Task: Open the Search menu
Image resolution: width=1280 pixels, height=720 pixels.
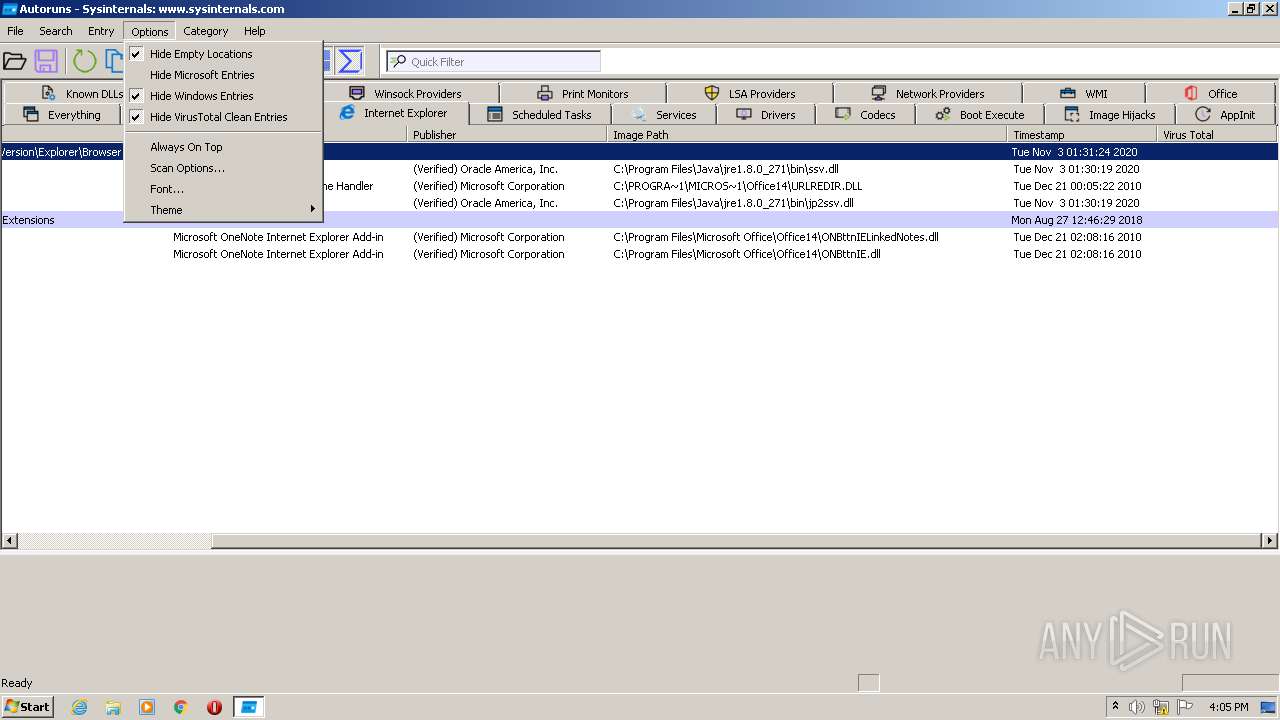Action: coord(56,31)
